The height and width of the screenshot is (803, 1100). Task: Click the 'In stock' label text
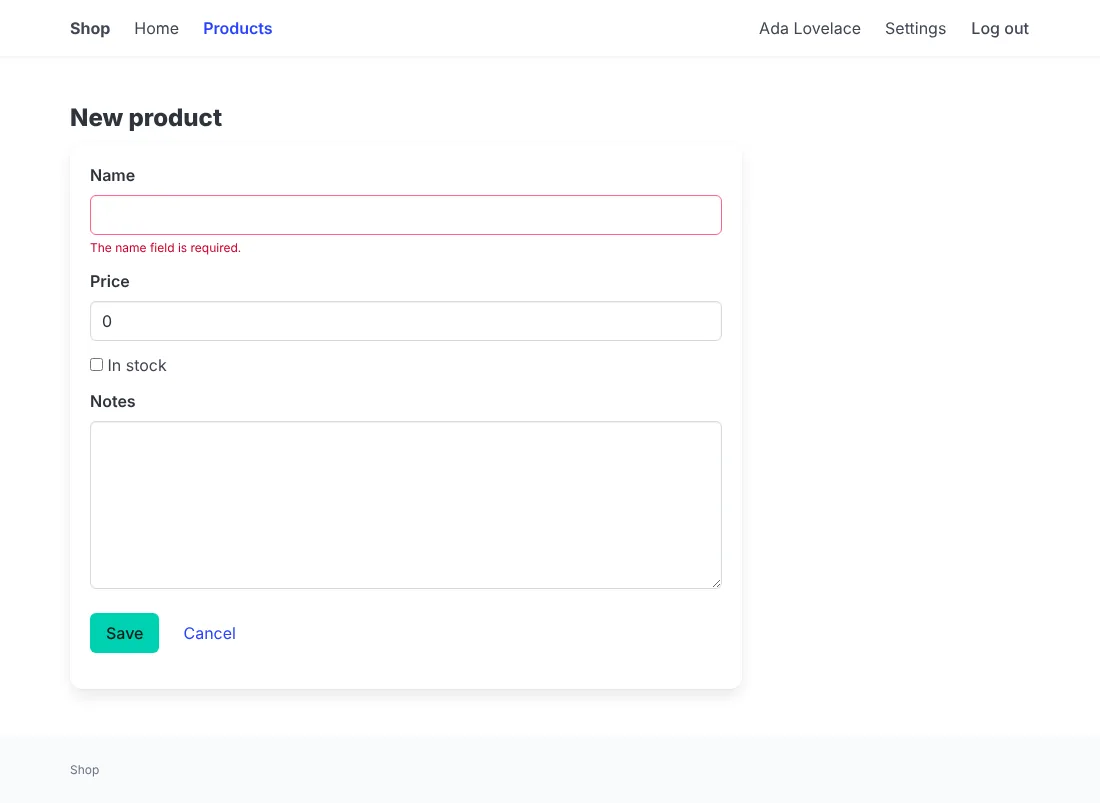pyautogui.click(x=137, y=365)
